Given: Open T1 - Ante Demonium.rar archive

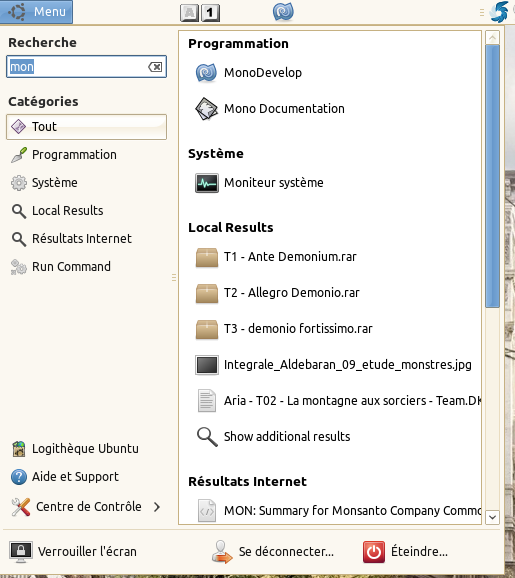Looking at the screenshot, I should [276, 257].
